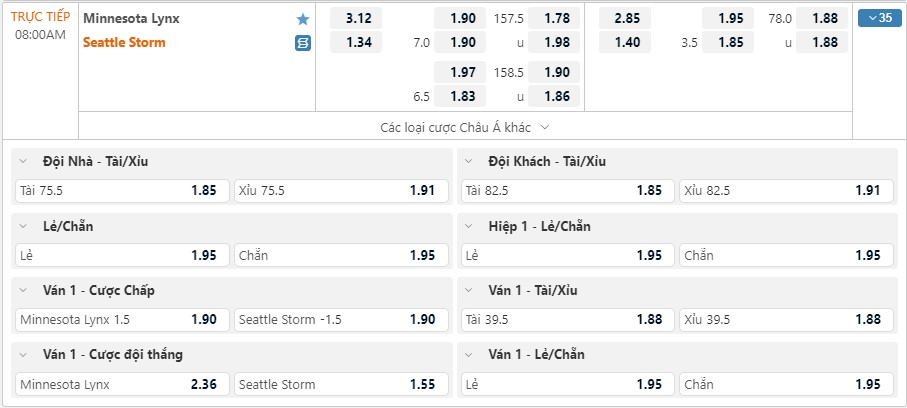Select Tài 75.5 odds 1.85

[x=123, y=191]
